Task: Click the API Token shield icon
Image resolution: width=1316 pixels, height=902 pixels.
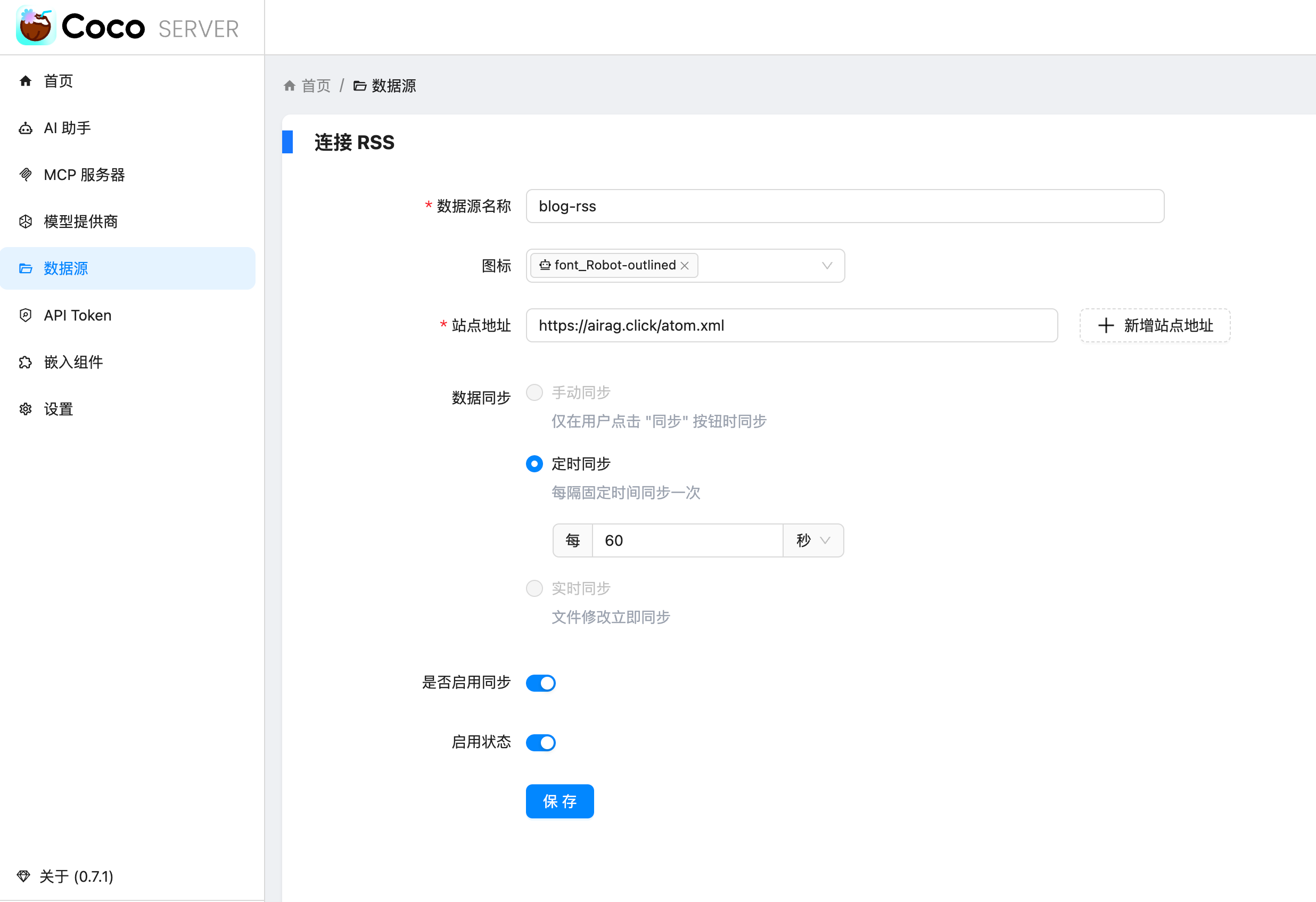Action: [26, 315]
